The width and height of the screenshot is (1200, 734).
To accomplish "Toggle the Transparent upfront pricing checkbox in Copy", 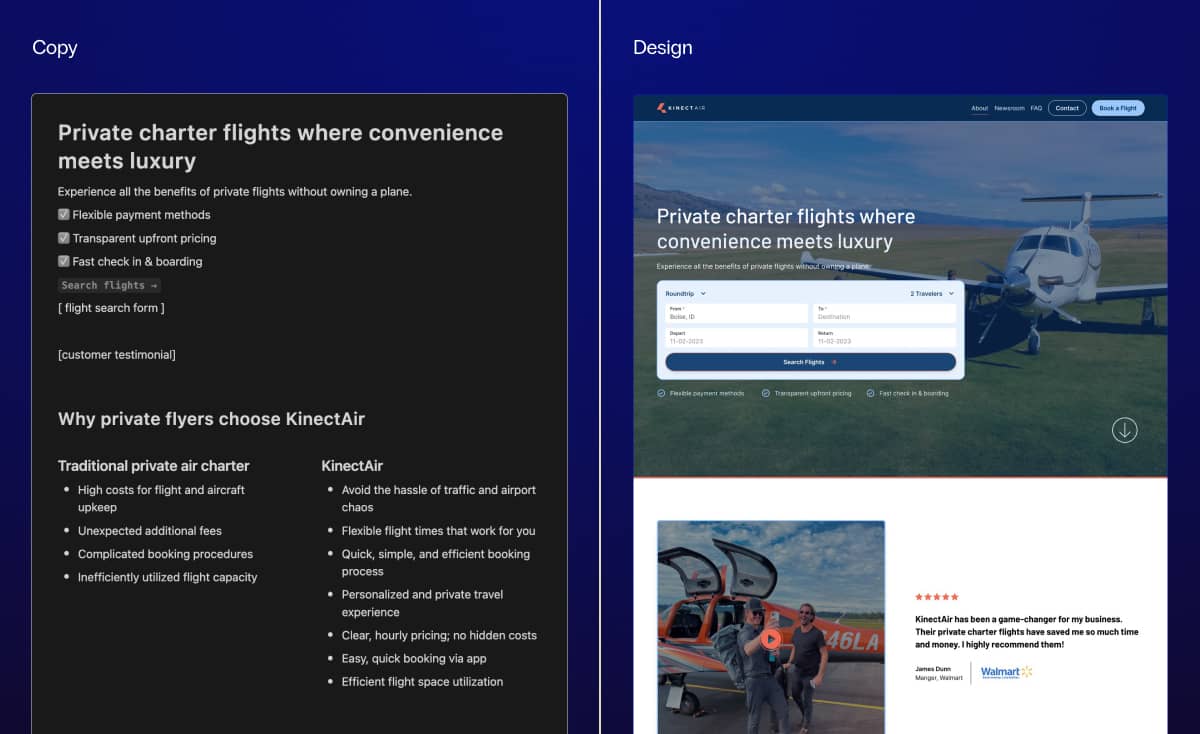I will [64, 238].
